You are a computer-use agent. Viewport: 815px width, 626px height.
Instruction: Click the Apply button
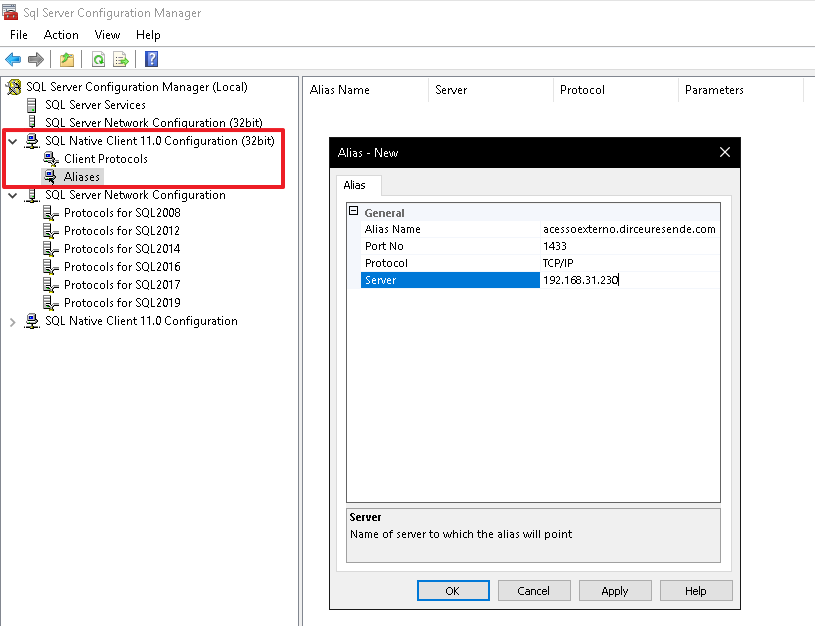[x=615, y=591]
